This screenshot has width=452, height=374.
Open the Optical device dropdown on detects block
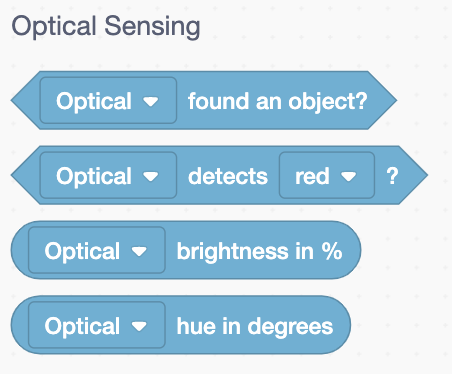[x=108, y=175]
